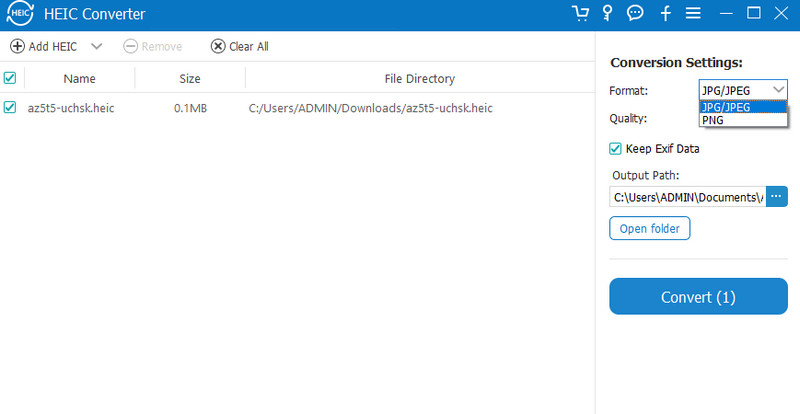The image size is (800, 414).
Task: Click the Add HEIC plus icon
Action: (17, 46)
